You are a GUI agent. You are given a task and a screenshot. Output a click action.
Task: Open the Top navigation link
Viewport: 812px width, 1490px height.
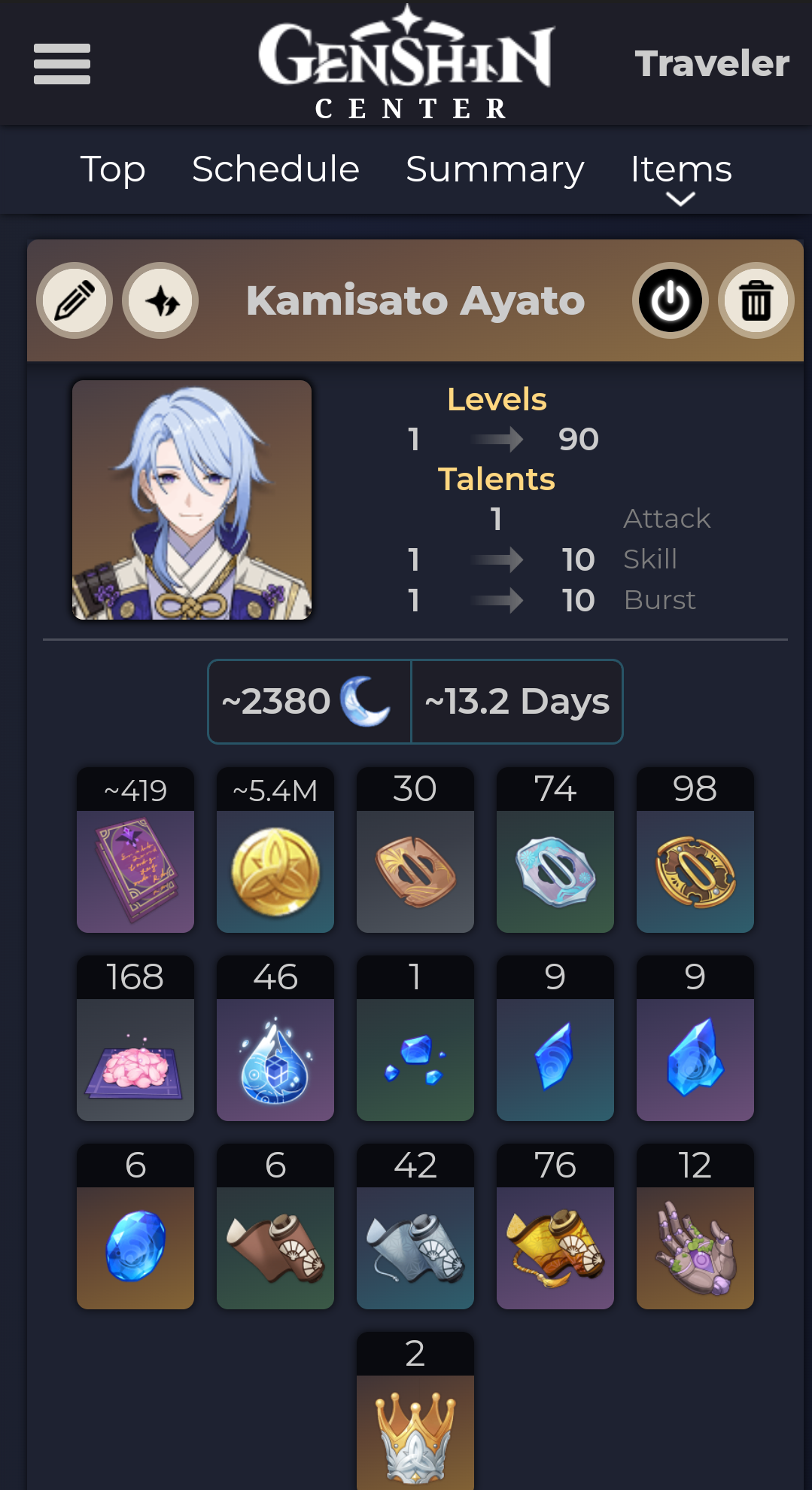pyautogui.click(x=113, y=169)
